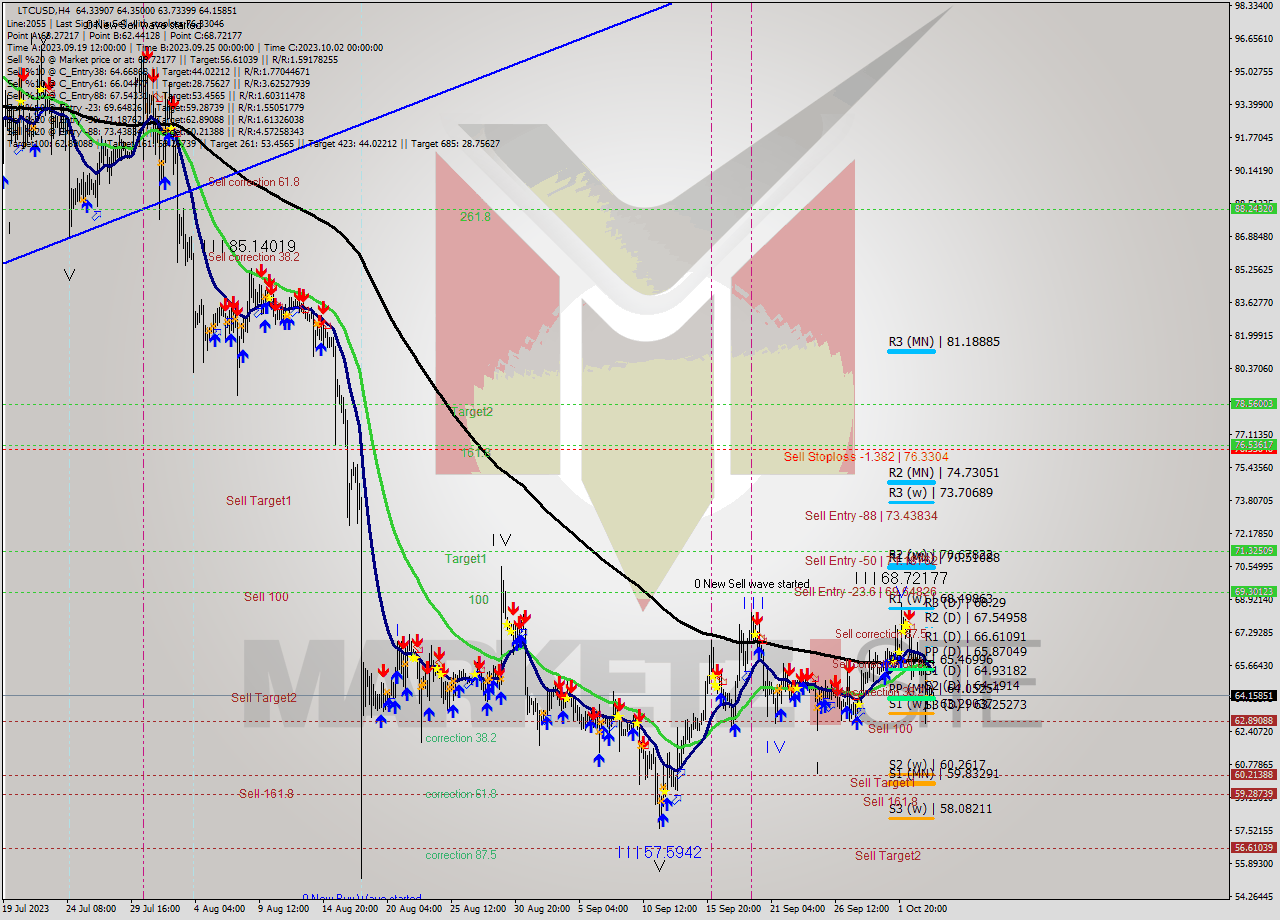Viewport: 1280px width, 920px height.
Task: Click Sell Stoploss -1.382 | 76.3304 label
Action: tap(866, 457)
